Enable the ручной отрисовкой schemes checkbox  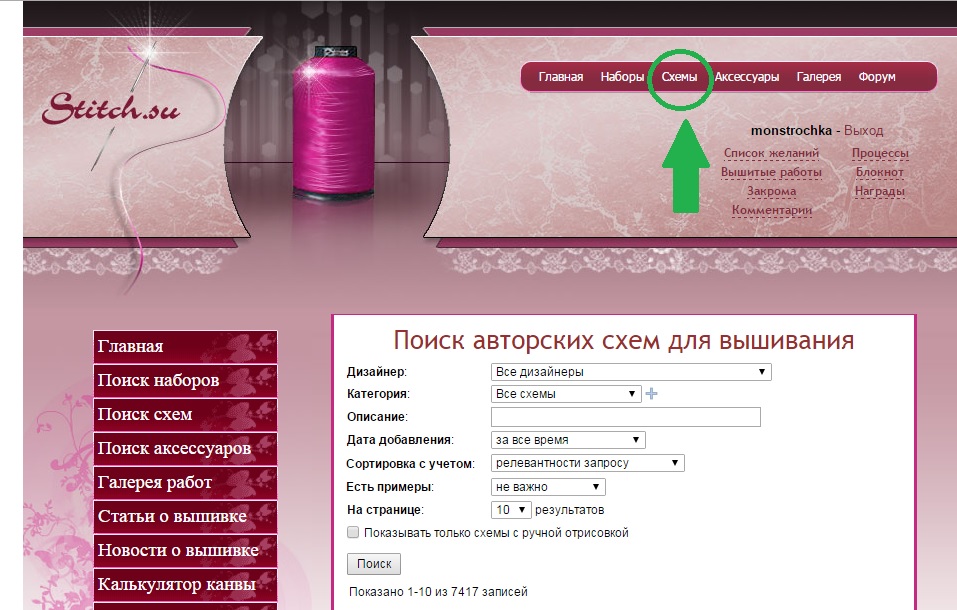coord(352,533)
